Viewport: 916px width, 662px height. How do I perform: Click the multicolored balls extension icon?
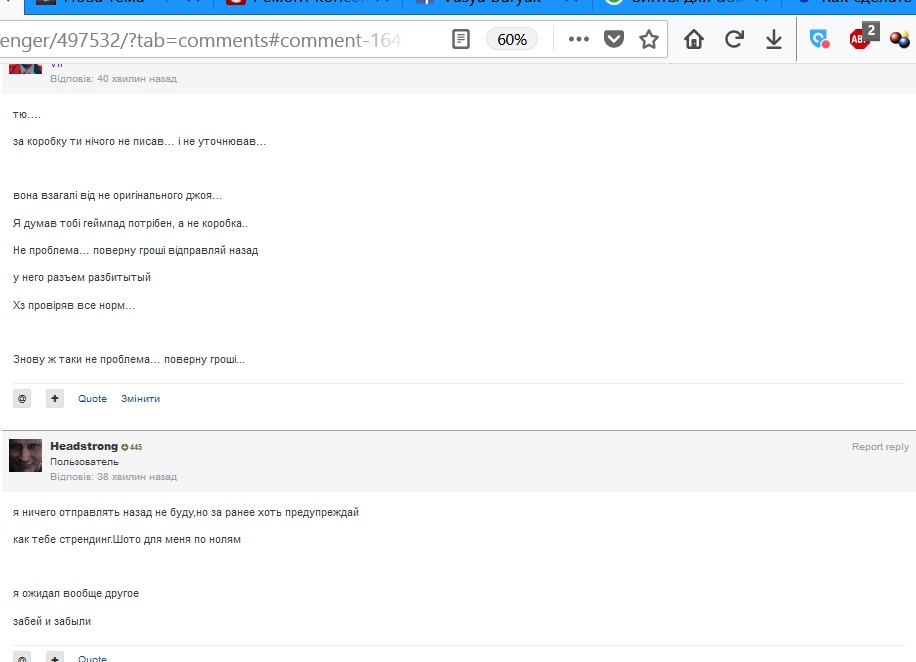pos(899,40)
